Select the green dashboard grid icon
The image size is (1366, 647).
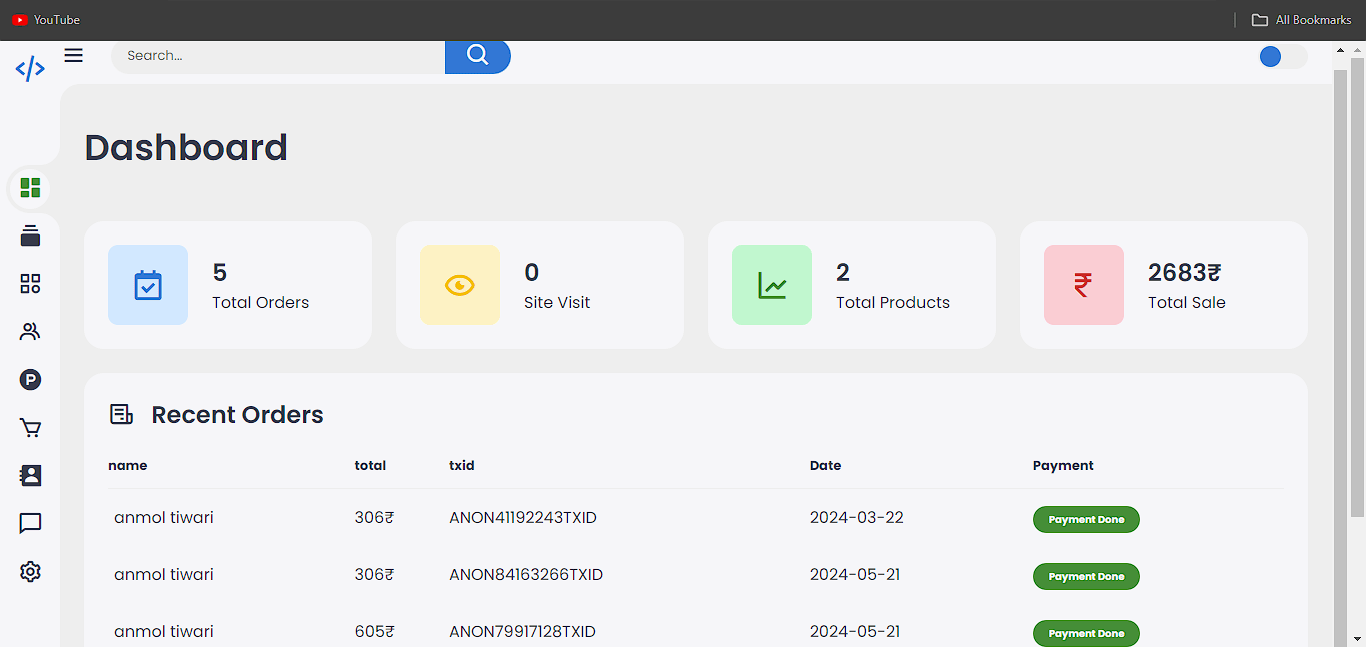pos(30,188)
